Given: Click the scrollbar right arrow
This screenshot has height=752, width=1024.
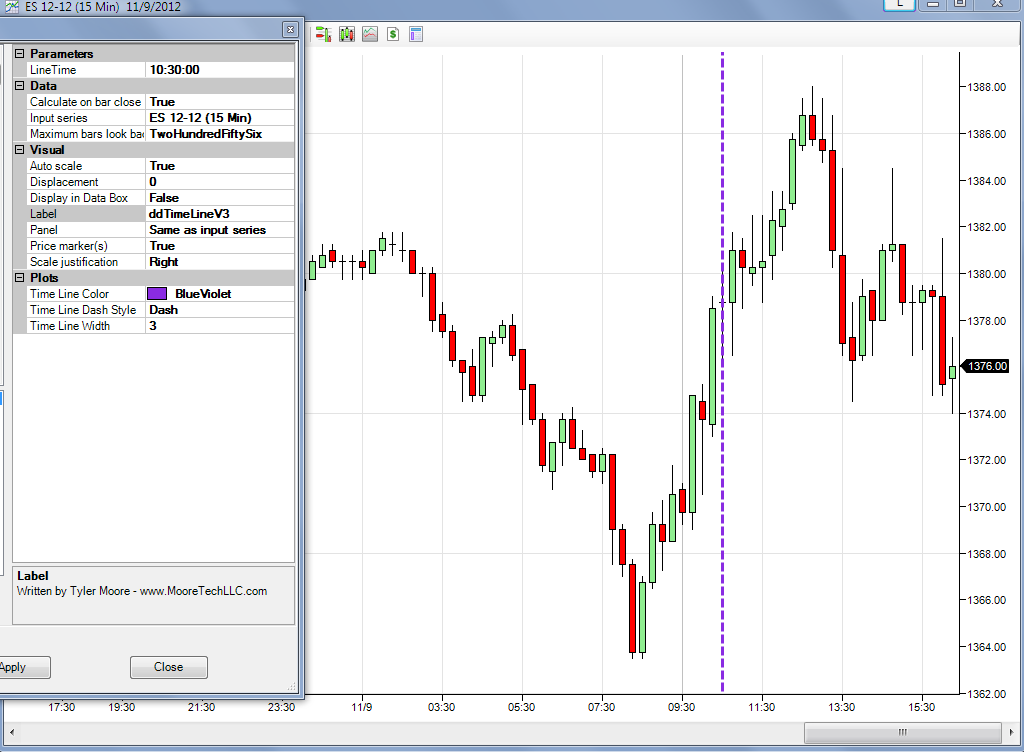Looking at the screenshot, I should 1011,732.
